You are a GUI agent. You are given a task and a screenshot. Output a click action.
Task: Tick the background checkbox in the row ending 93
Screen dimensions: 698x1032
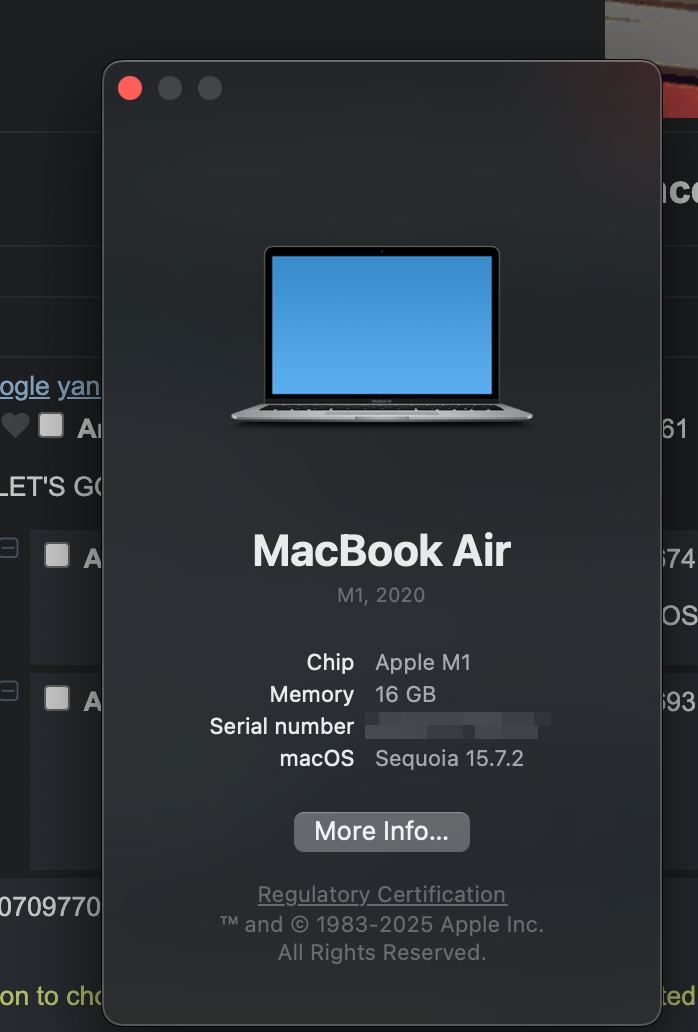[57, 698]
